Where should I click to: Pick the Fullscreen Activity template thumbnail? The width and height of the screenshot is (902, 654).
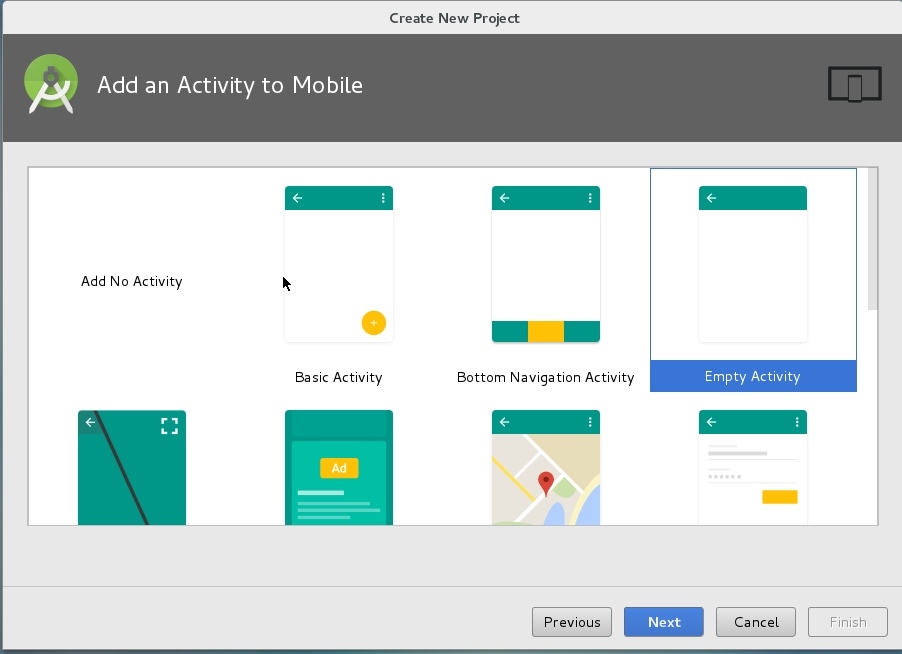(x=131, y=467)
